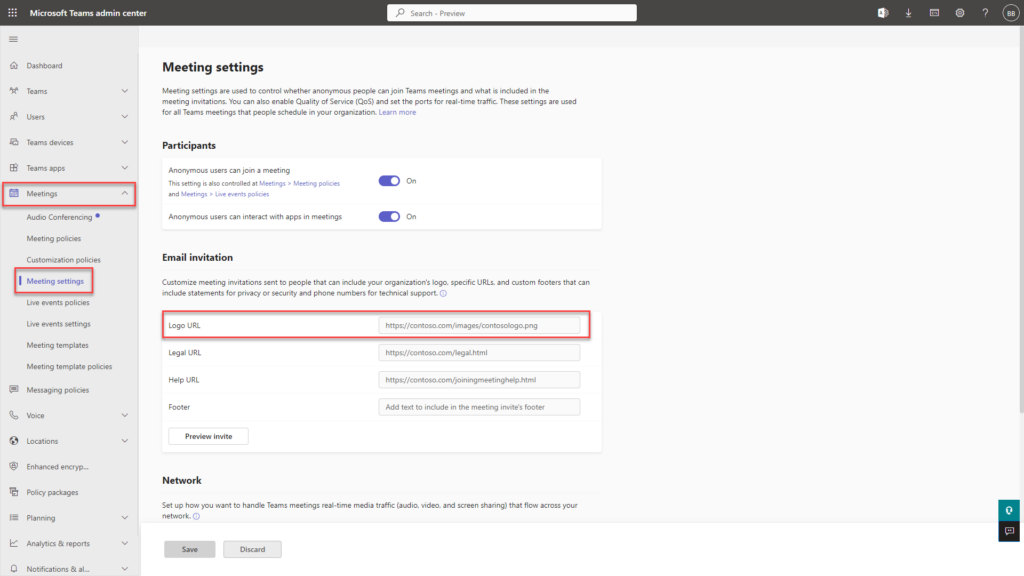Expand the Planning navigation chevron
The width and height of the screenshot is (1024, 576).
125,517
